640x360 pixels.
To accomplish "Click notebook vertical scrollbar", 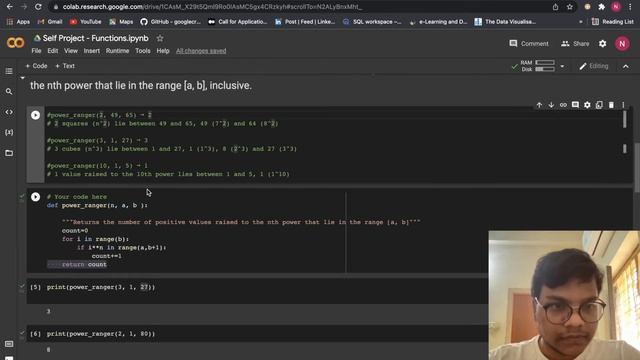I will [637, 167].
